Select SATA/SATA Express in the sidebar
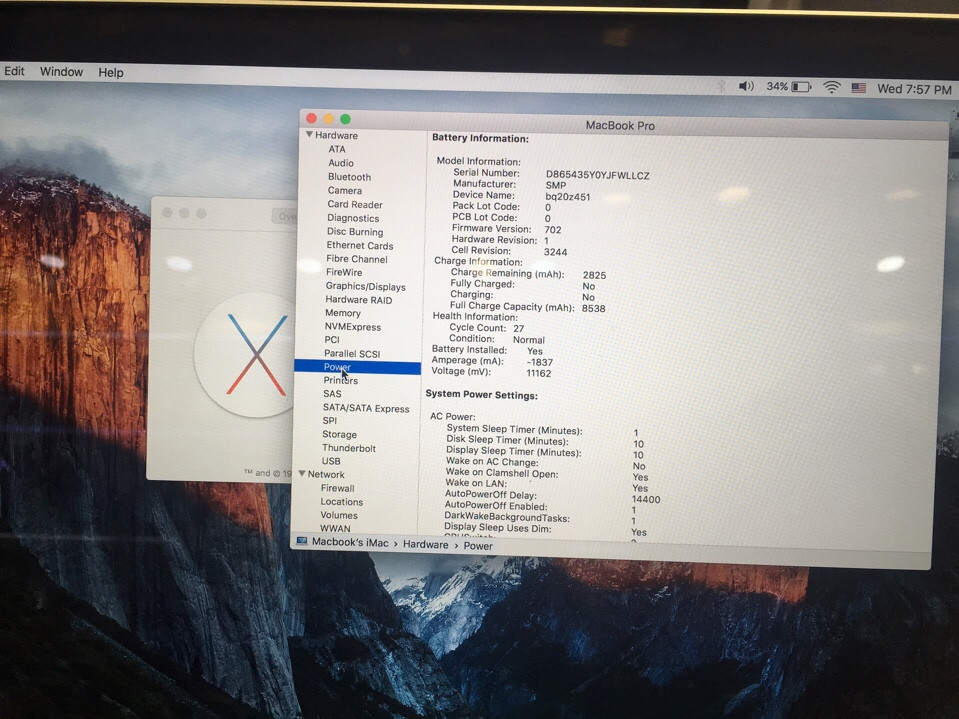The width and height of the screenshot is (959, 719). coord(366,408)
